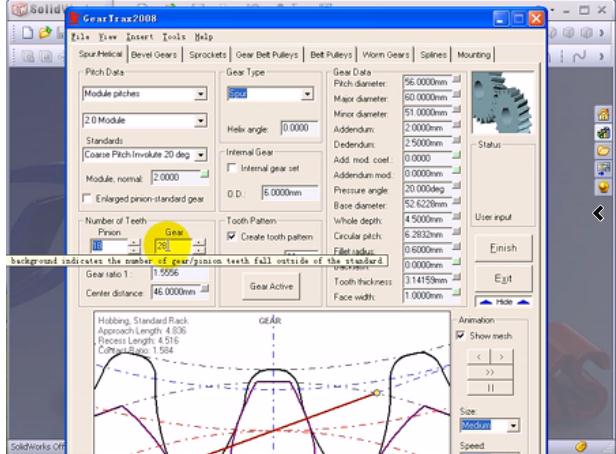Open the File menu in GearTrax
The image size is (616, 454).
[81, 37]
